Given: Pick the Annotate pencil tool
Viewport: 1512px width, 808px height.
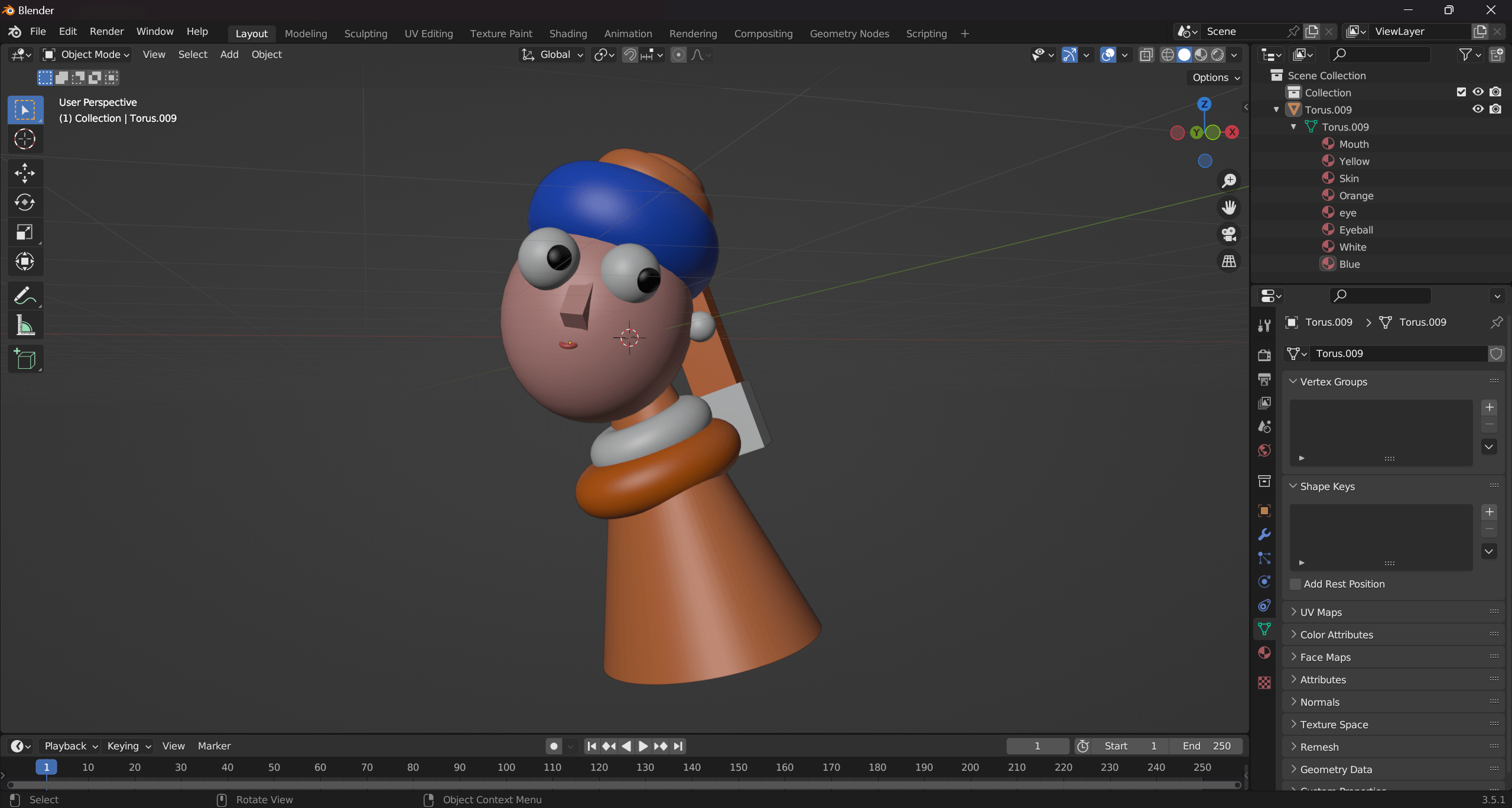Looking at the screenshot, I should [x=25, y=296].
